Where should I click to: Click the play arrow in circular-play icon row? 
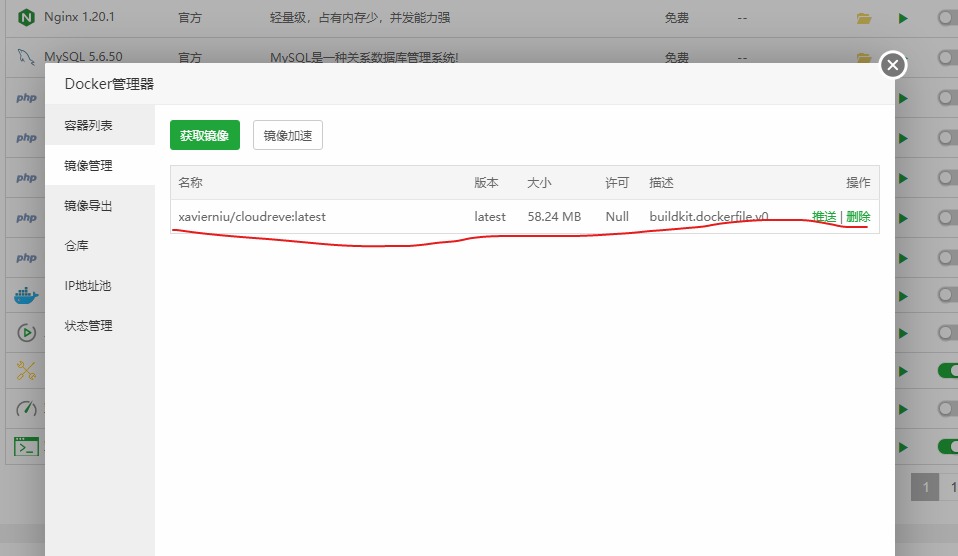(903, 334)
